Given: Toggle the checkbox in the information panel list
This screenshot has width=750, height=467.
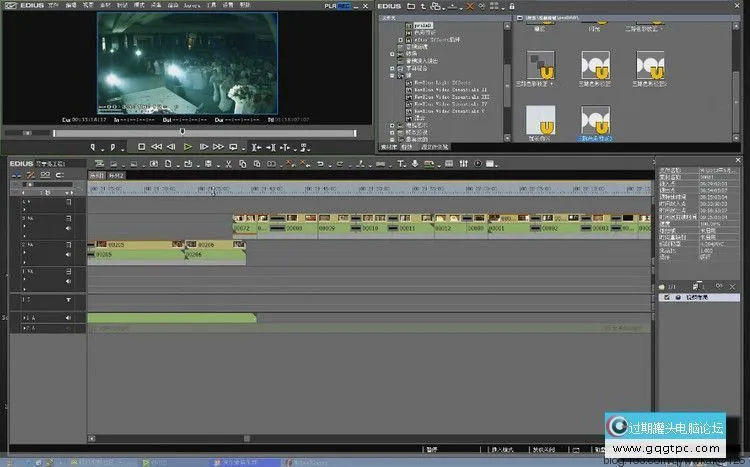Looking at the screenshot, I should [667, 298].
